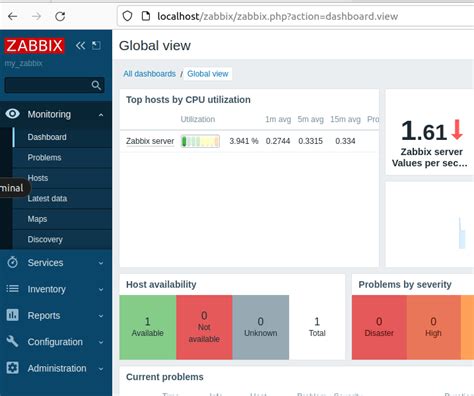Expand the Configuration menu chevron
474x396 pixels.
(x=101, y=342)
